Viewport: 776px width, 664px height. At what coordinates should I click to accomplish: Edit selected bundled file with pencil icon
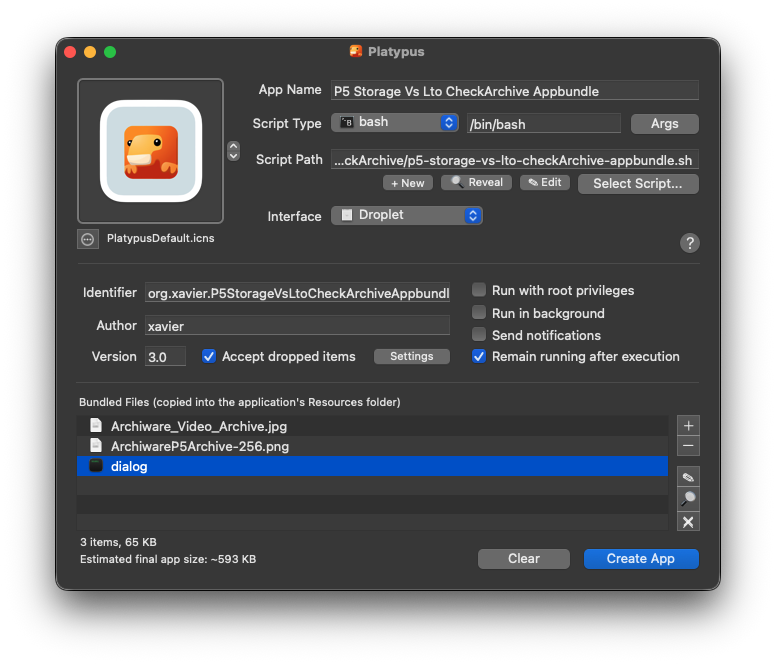coord(688,477)
